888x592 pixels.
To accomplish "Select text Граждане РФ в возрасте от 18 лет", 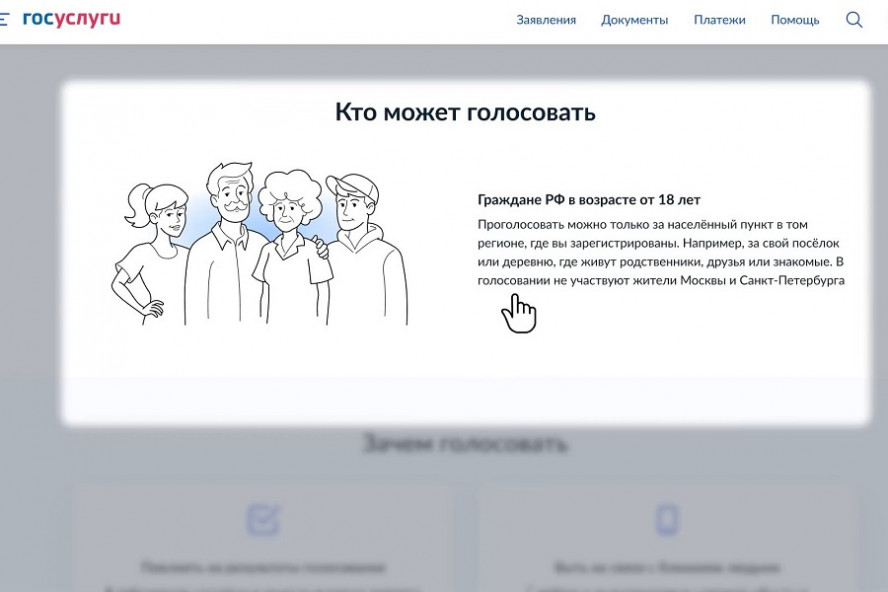I will tap(589, 199).
